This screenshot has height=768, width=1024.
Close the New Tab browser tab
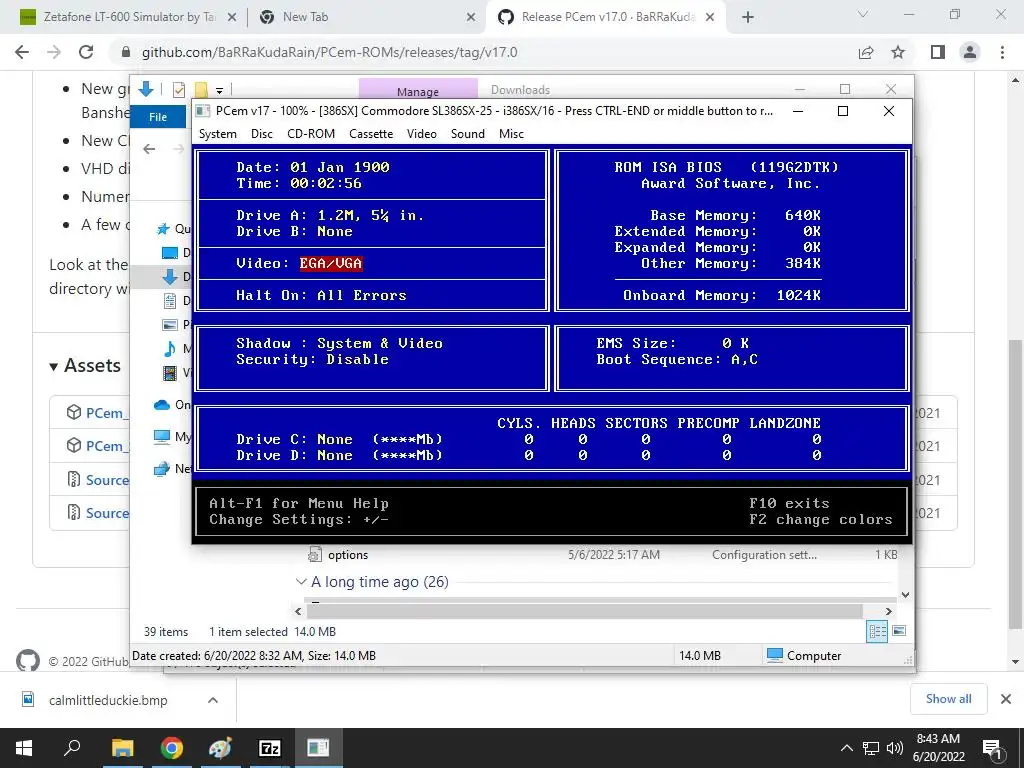pos(471,18)
